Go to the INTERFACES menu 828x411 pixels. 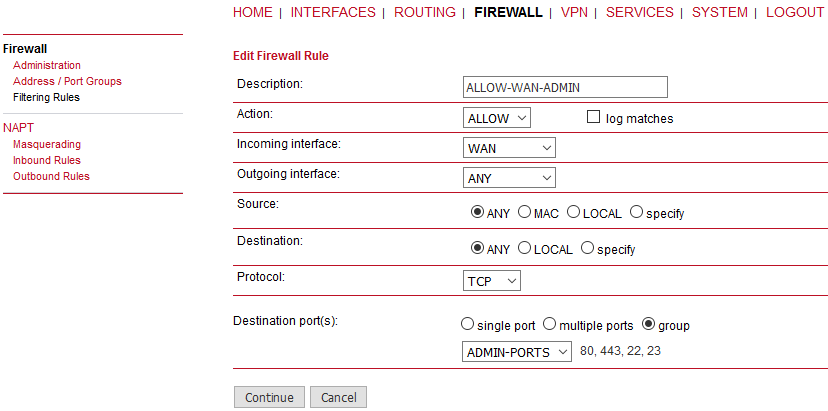(333, 12)
